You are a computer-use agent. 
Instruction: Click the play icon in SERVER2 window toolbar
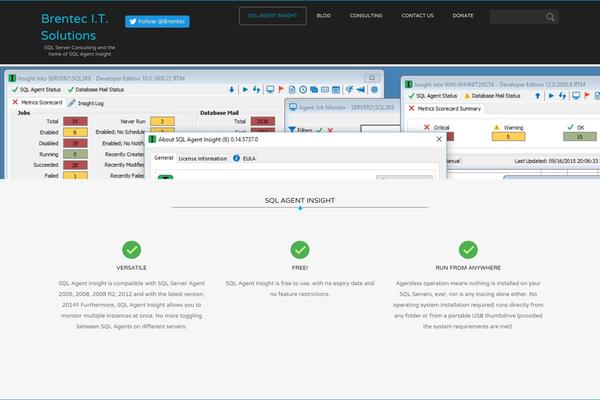click(245, 90)
